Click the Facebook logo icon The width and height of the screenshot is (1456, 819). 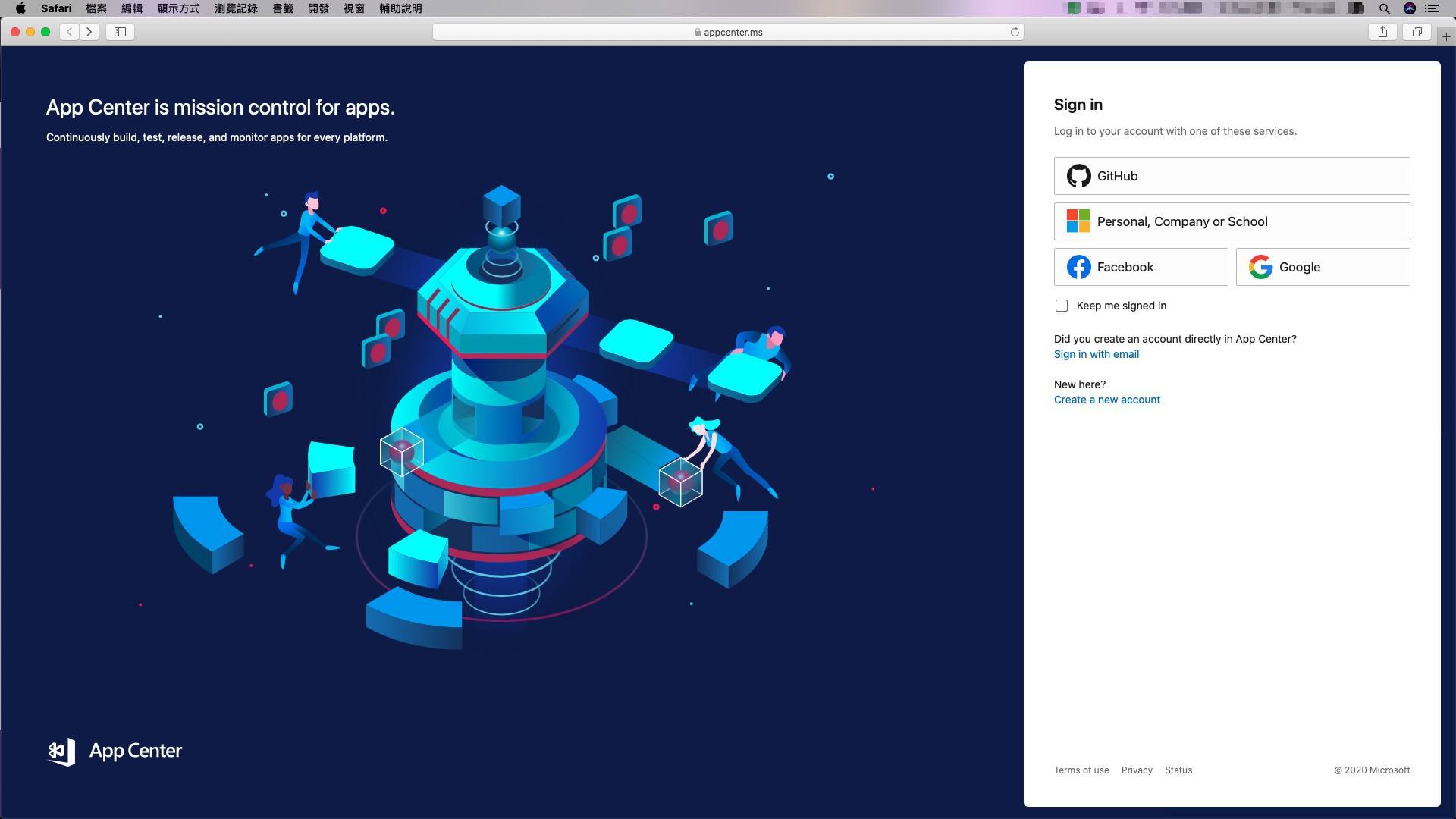(1078, 267)
